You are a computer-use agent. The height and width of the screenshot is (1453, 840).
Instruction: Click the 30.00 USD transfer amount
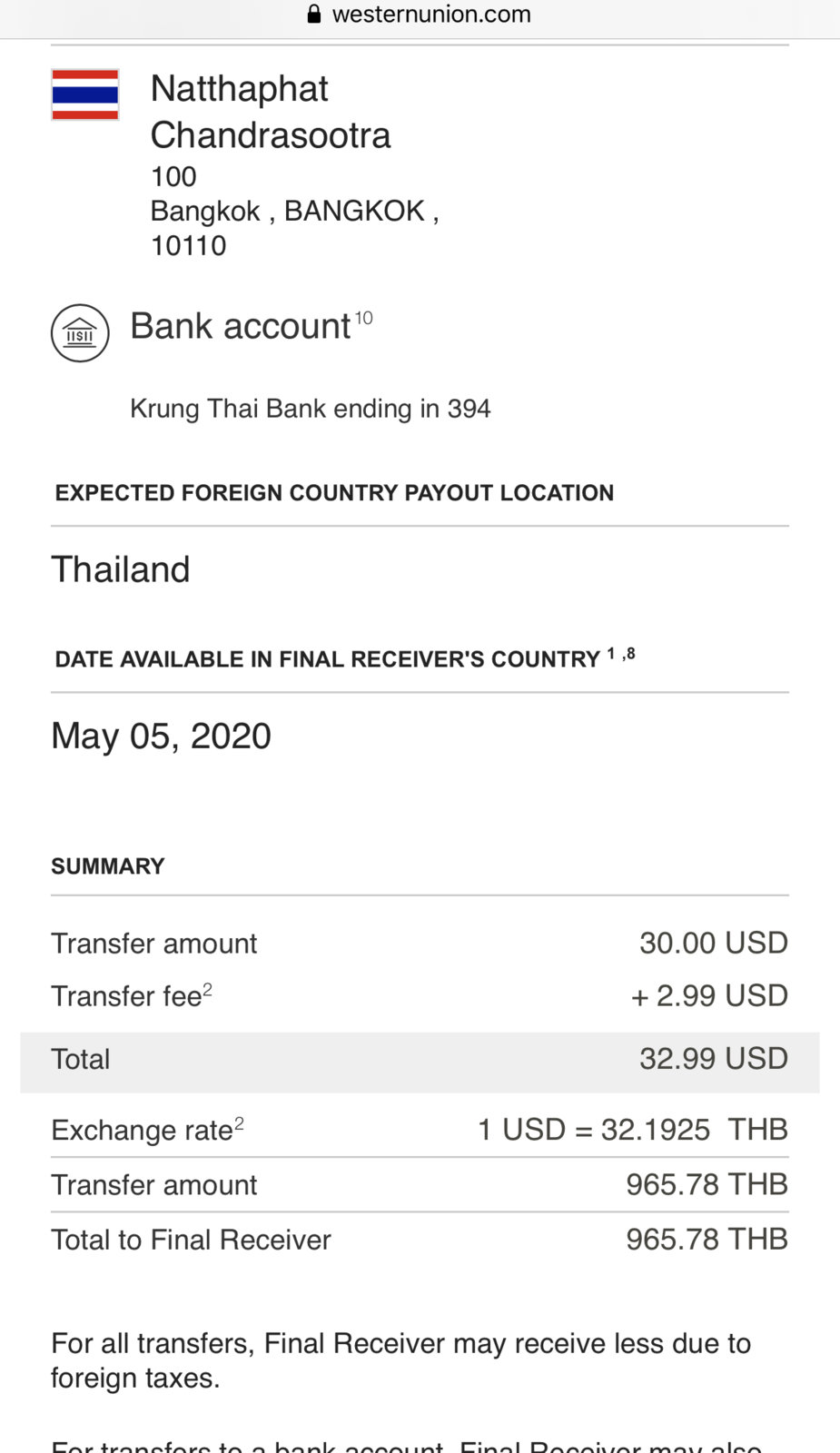(713, 943)
